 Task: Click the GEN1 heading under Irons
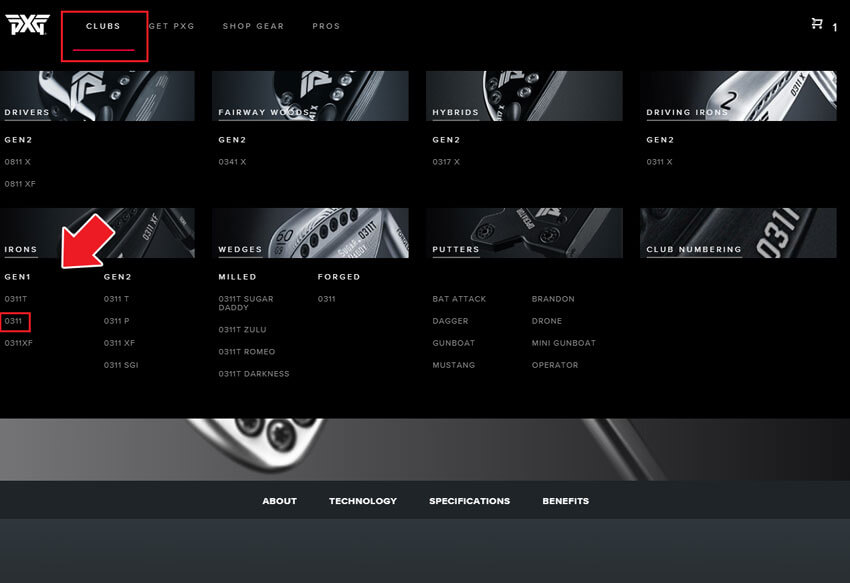coord(17,277)
